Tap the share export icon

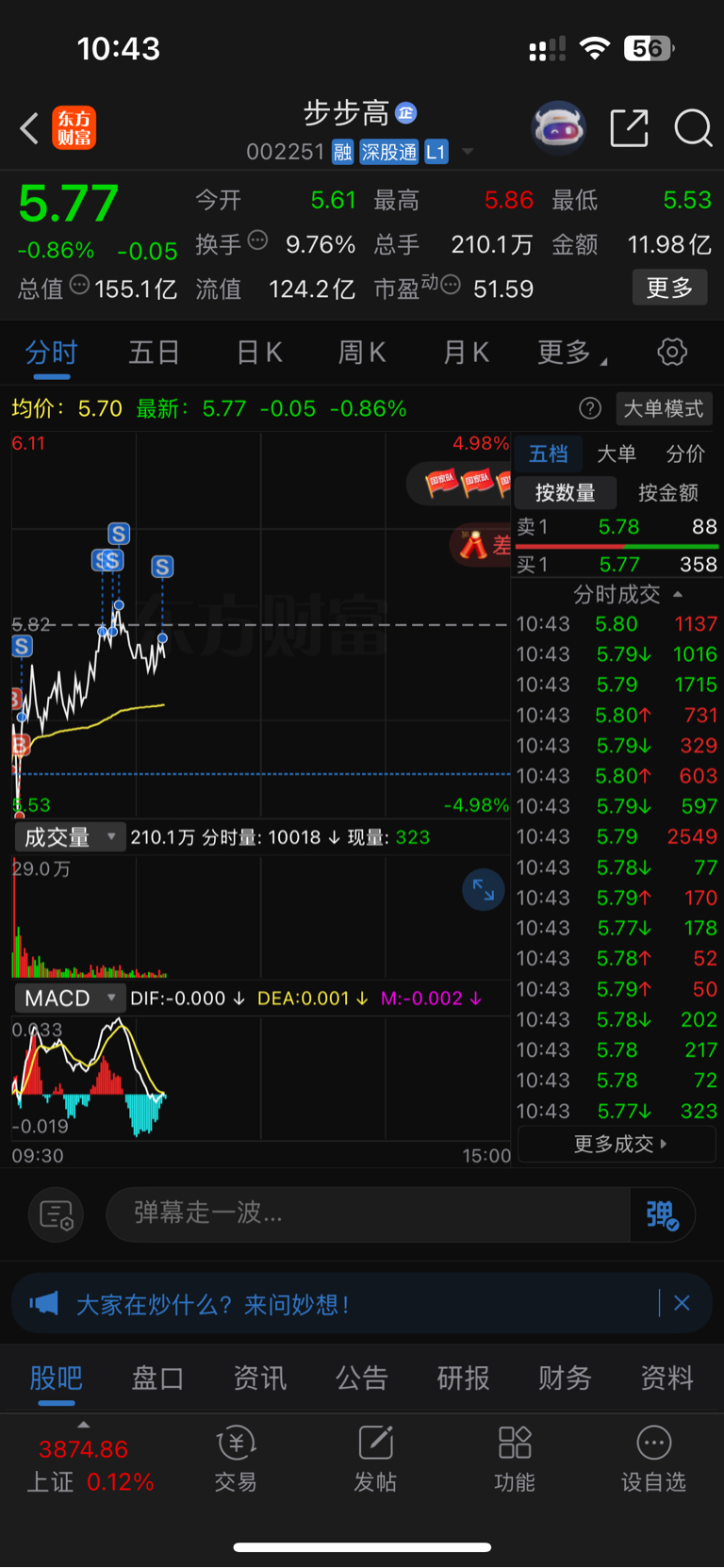[x=629, y=128]
